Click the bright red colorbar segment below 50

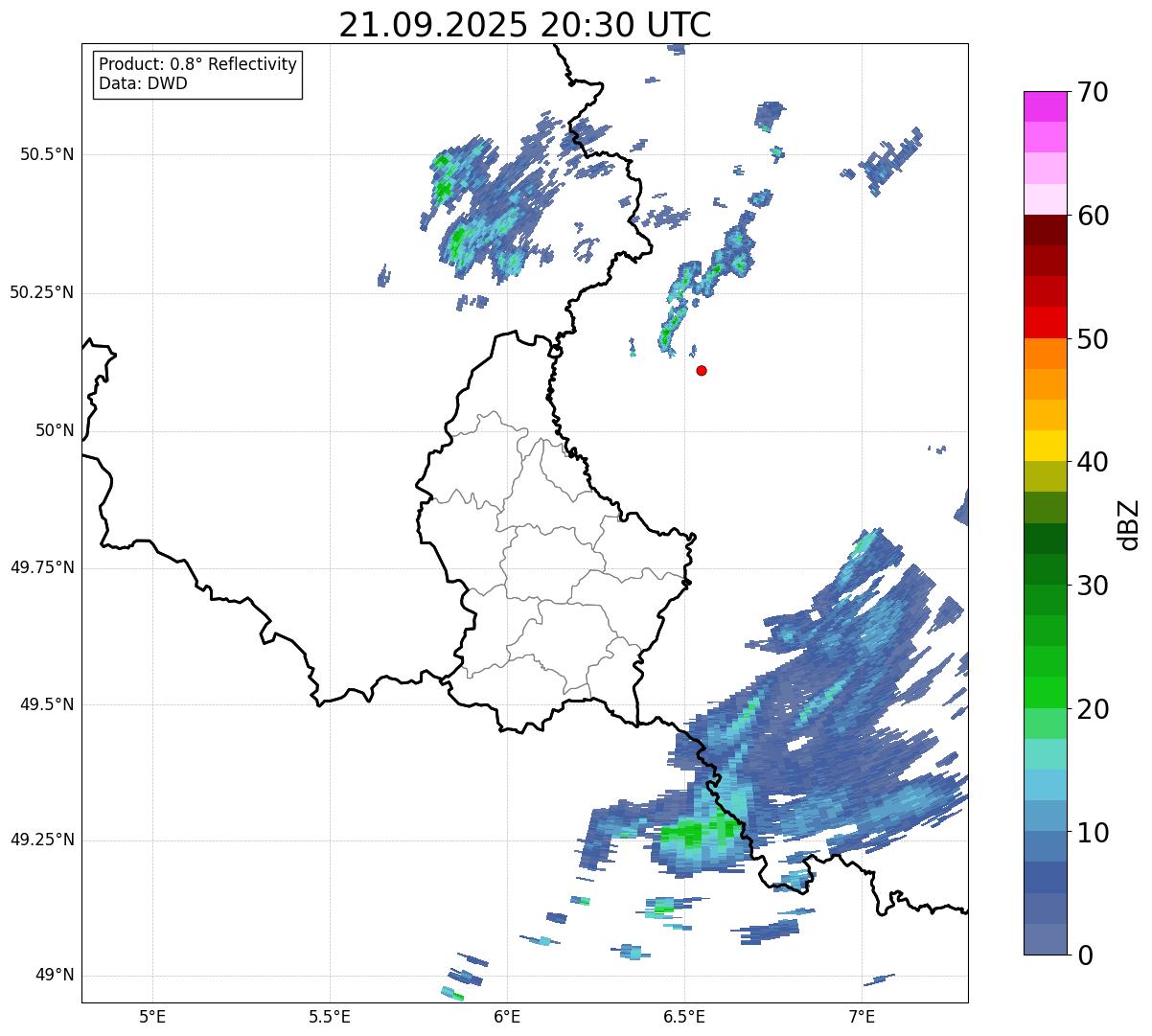tap(1045, 323)
